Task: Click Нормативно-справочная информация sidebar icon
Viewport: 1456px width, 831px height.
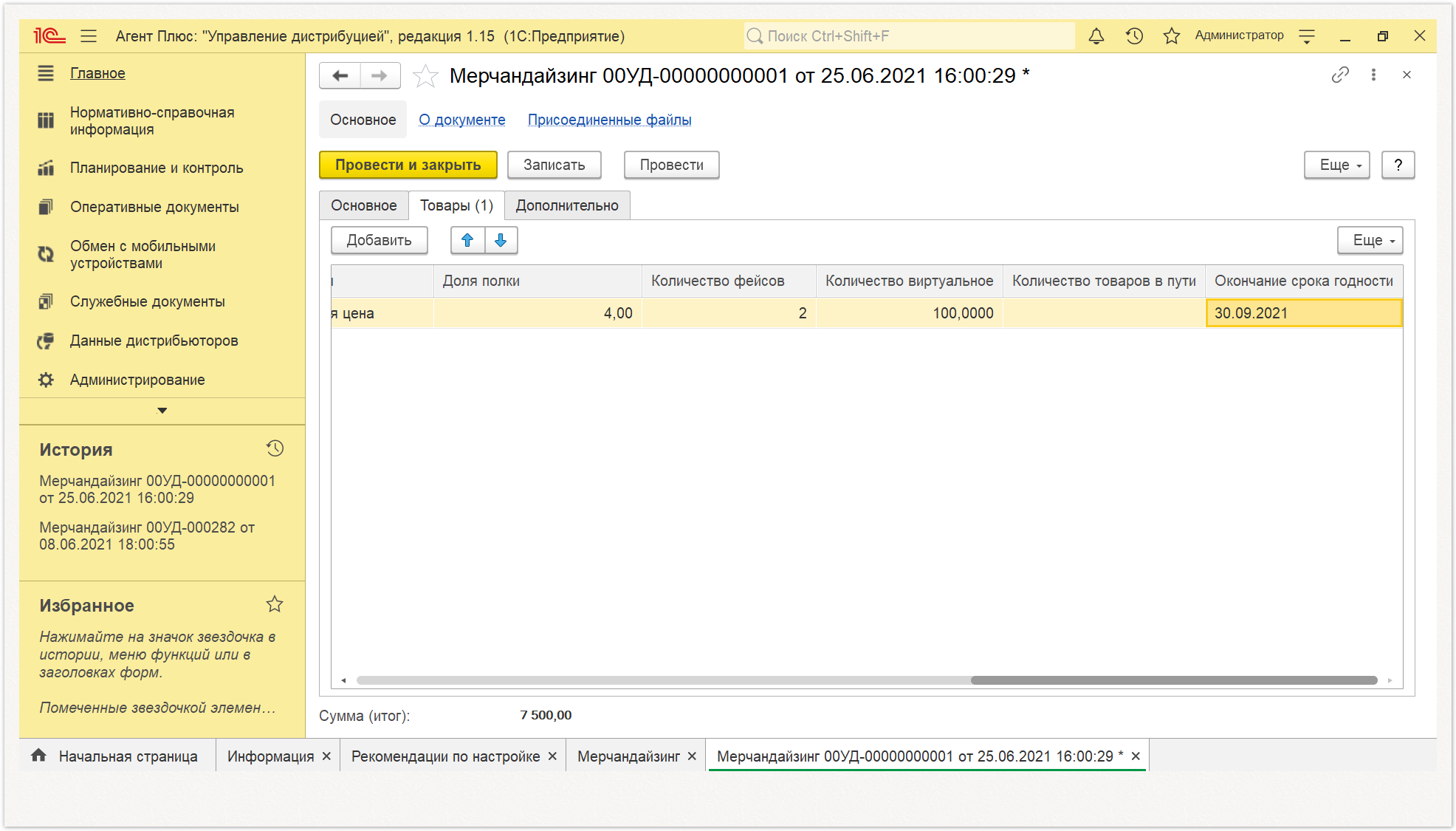Action: pos(46,120)
